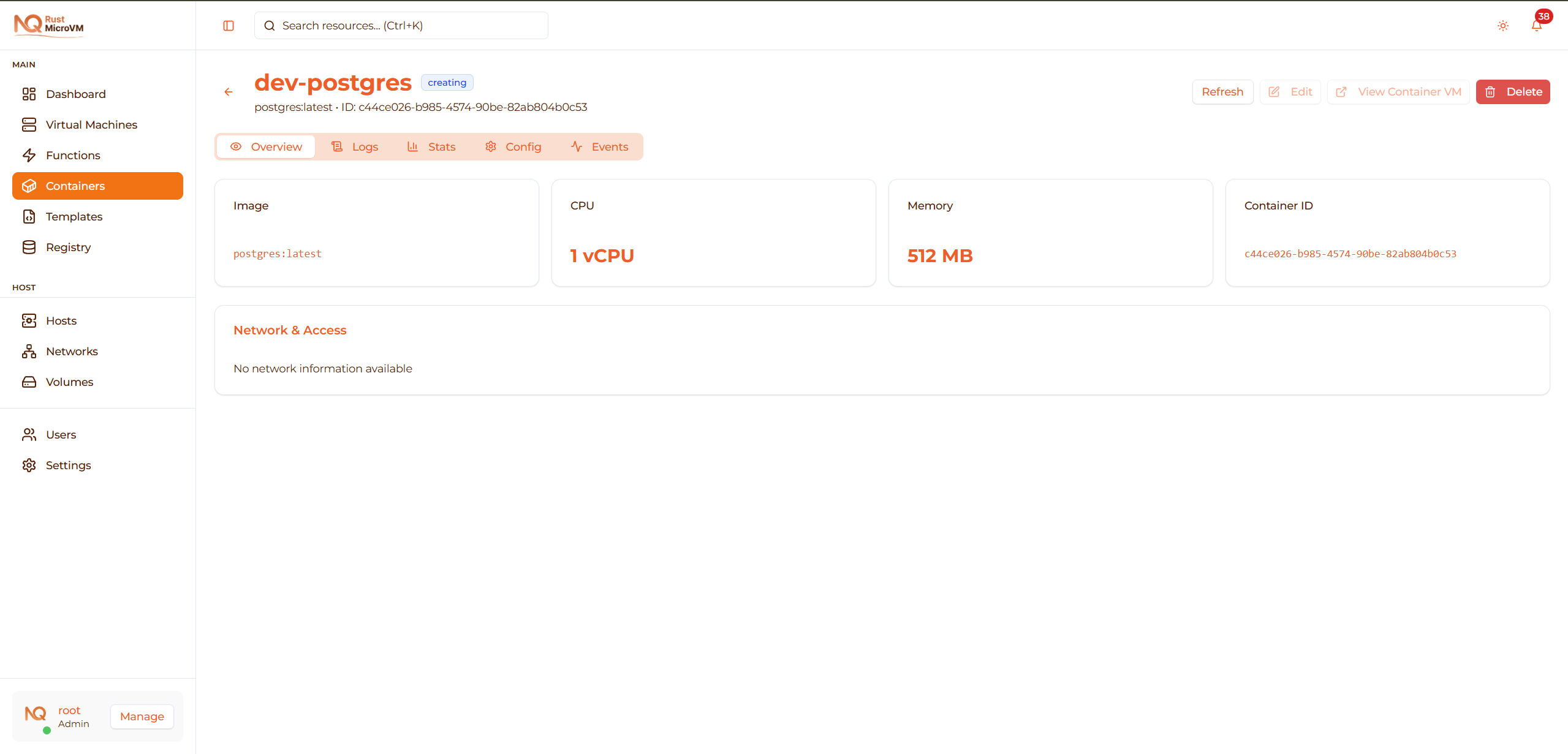This screenshot has height=754, width=1568.
Task: Open the Networks host section
Action: point(72,351)
